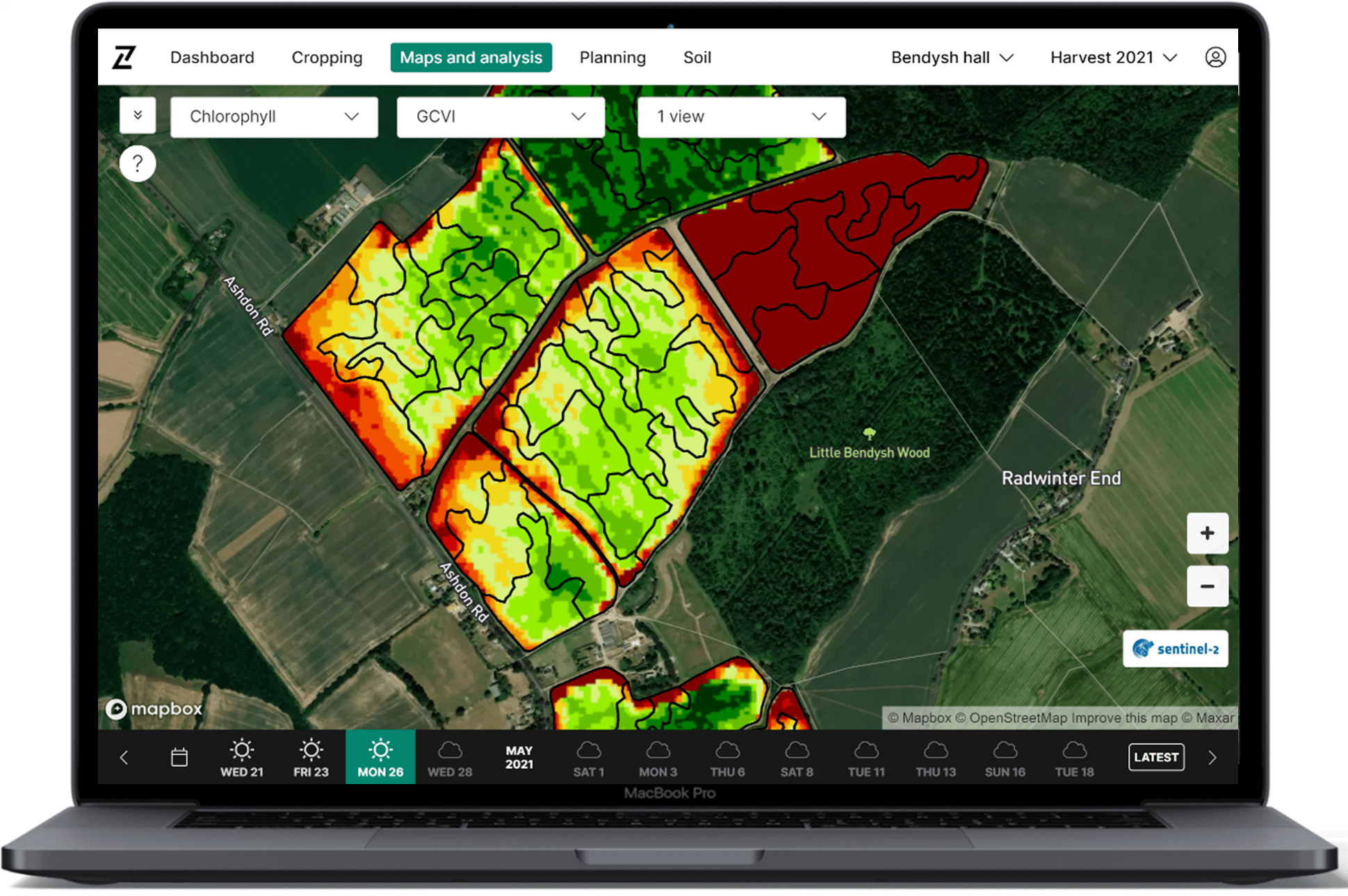Go to the Cropping tab
This screenshot has height=896, width=1348.
point(327,58)
